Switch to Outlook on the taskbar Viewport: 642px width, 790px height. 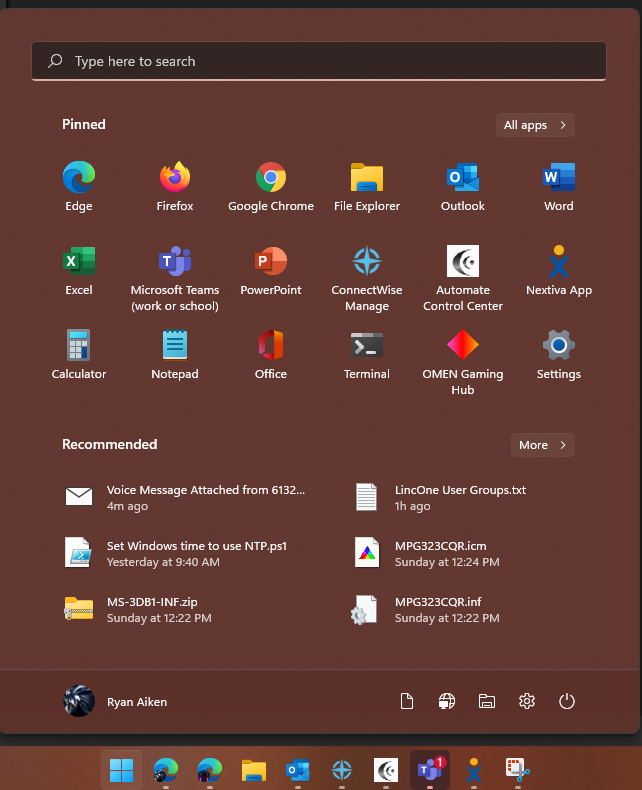coord(298,770)
